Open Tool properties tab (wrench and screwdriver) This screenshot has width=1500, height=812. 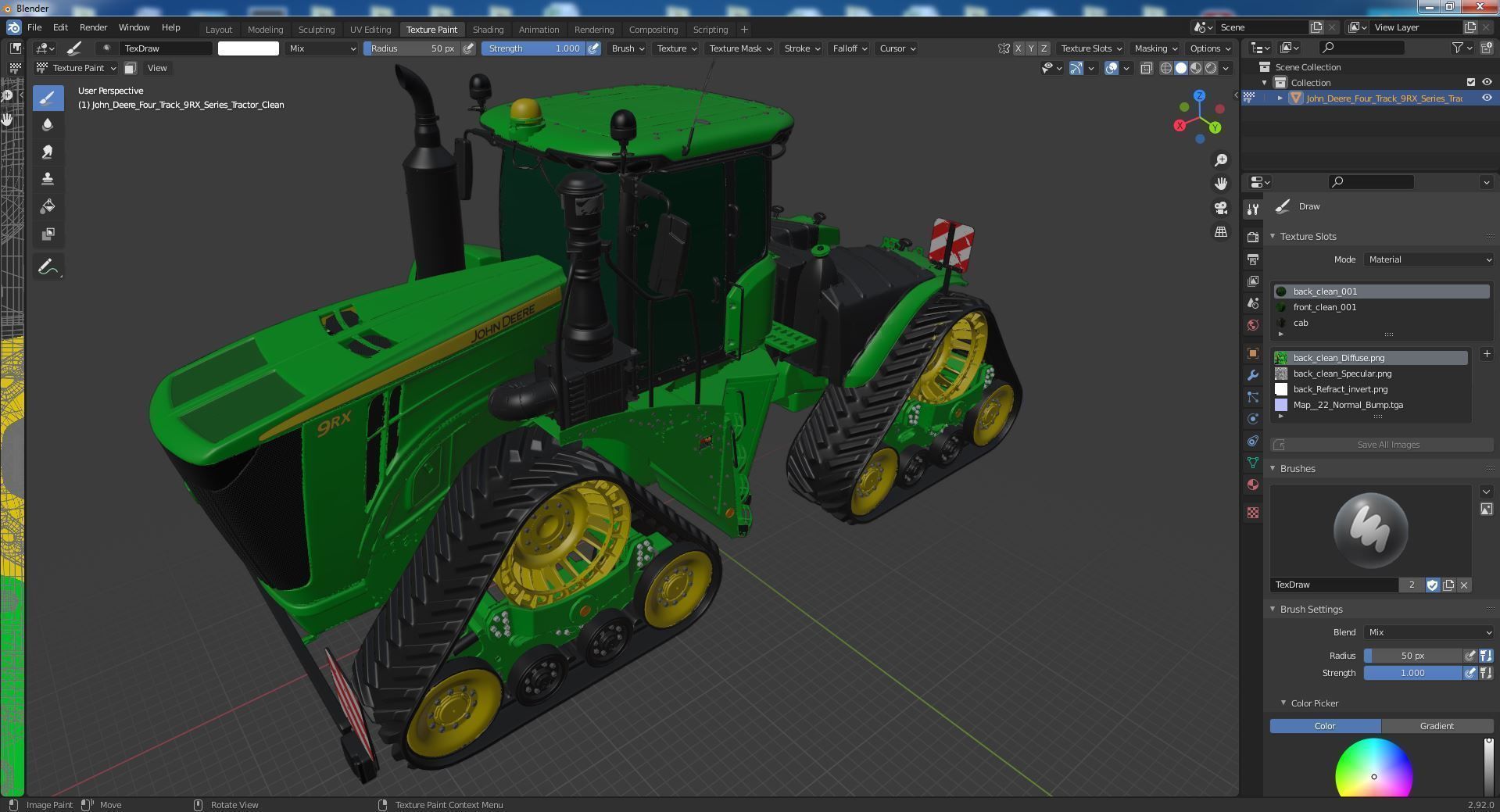pyautogui.click(x=1253, y=209)
